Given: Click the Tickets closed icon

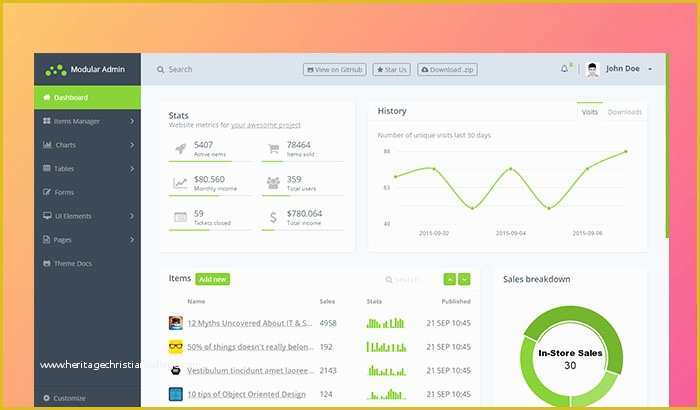Looking at the screenshot, I should (x=180, y=217).
